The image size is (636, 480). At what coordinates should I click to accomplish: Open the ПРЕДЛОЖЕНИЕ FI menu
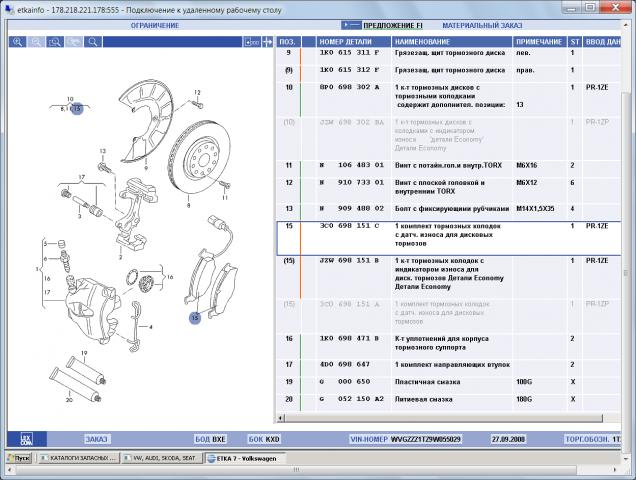click(393, 26)
